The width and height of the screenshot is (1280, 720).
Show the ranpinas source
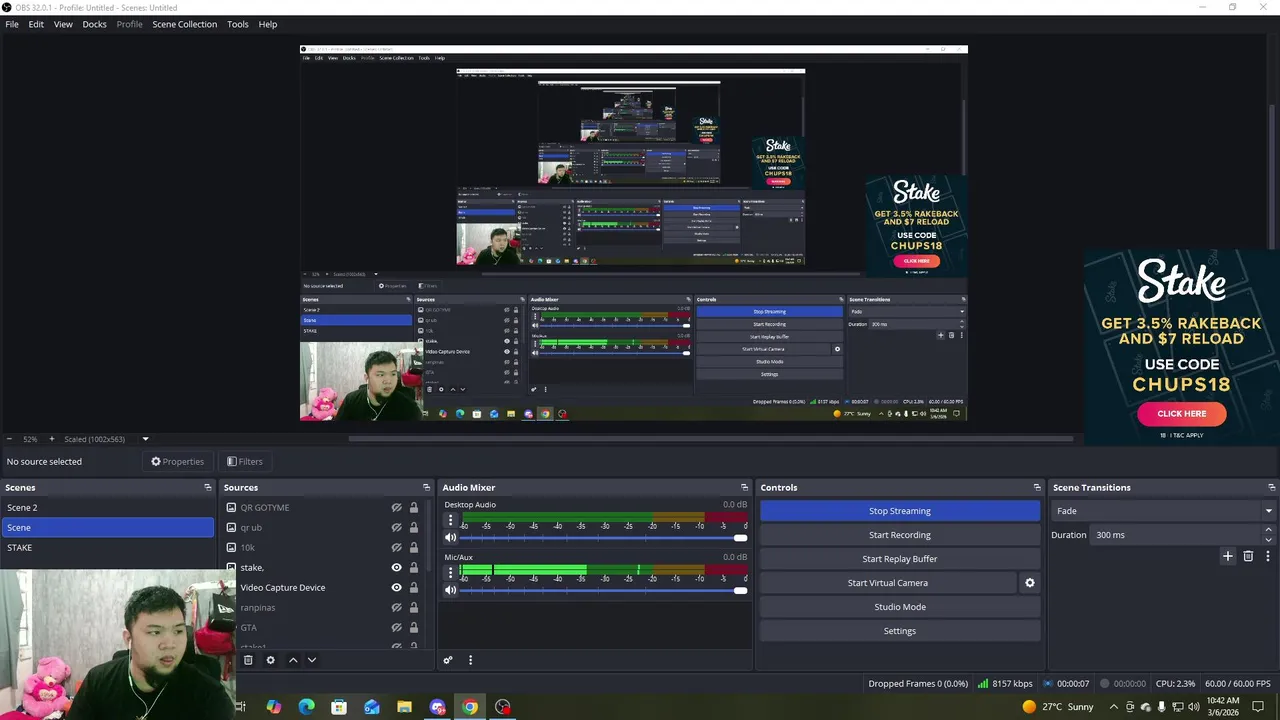pyautogui.click(x=396, y=608)
